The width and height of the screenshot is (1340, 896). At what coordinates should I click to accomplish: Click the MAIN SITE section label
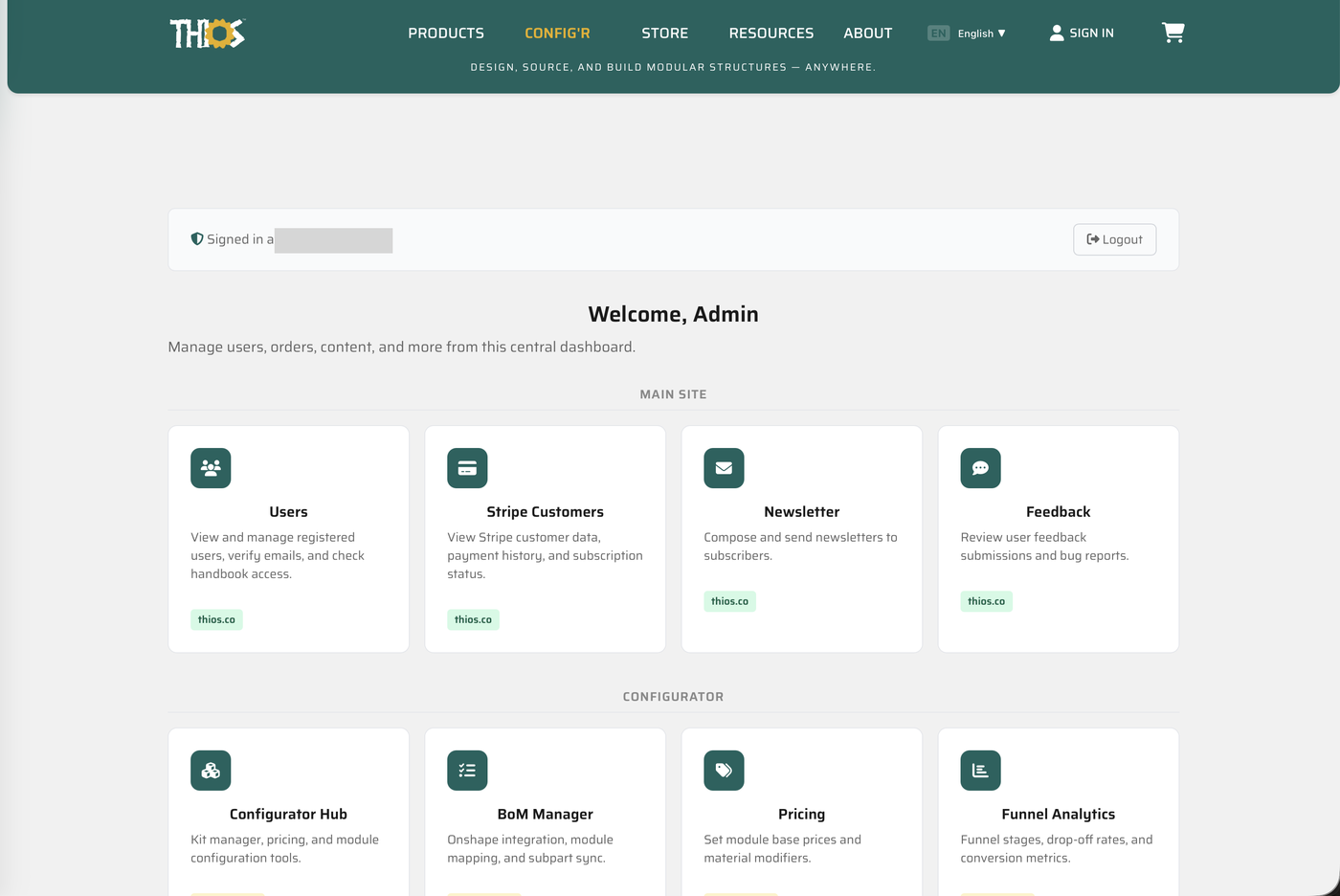673,394
